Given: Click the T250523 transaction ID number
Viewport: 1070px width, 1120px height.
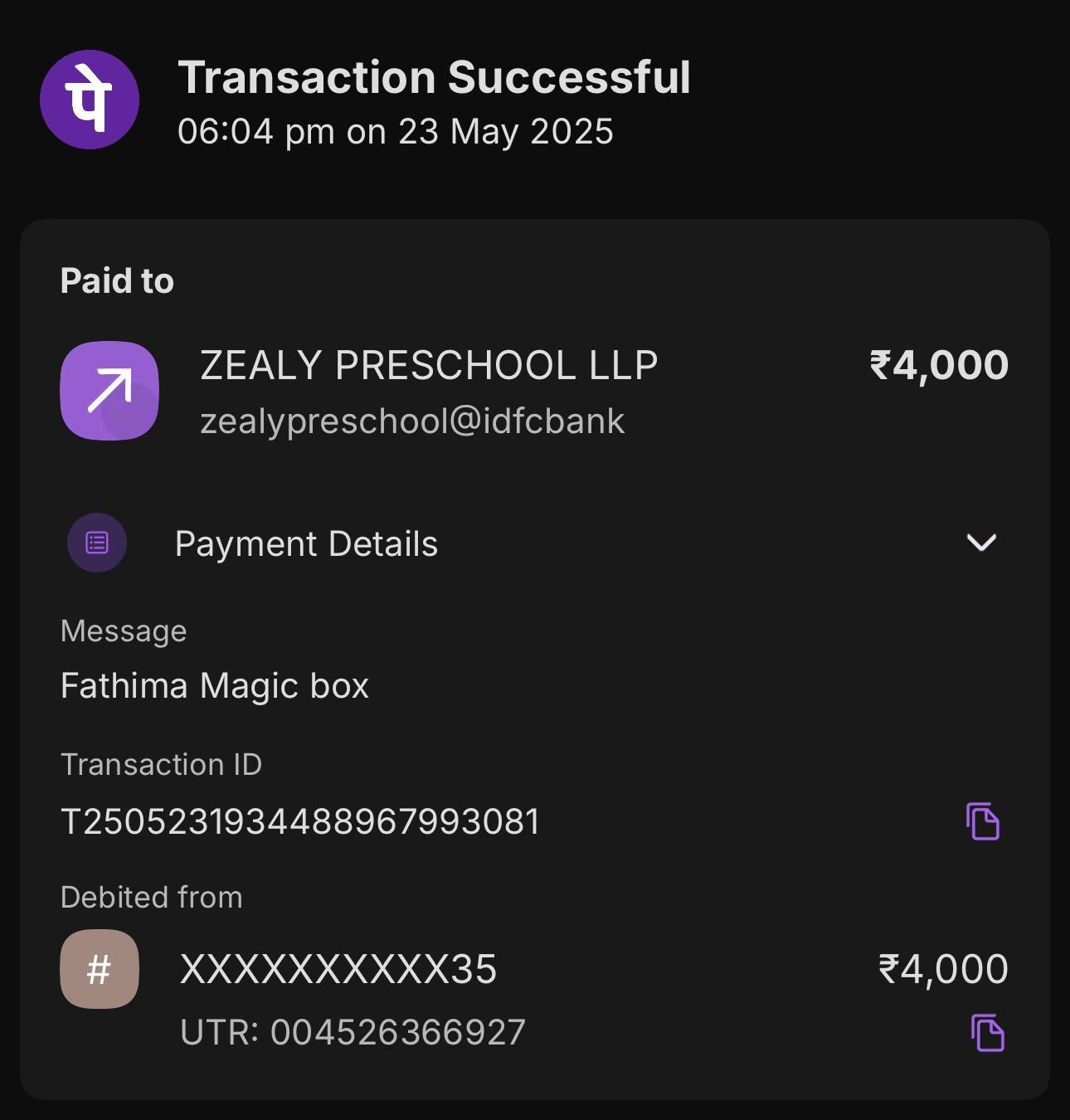Looking at the screenshot, I should click(x=300, y=822).
